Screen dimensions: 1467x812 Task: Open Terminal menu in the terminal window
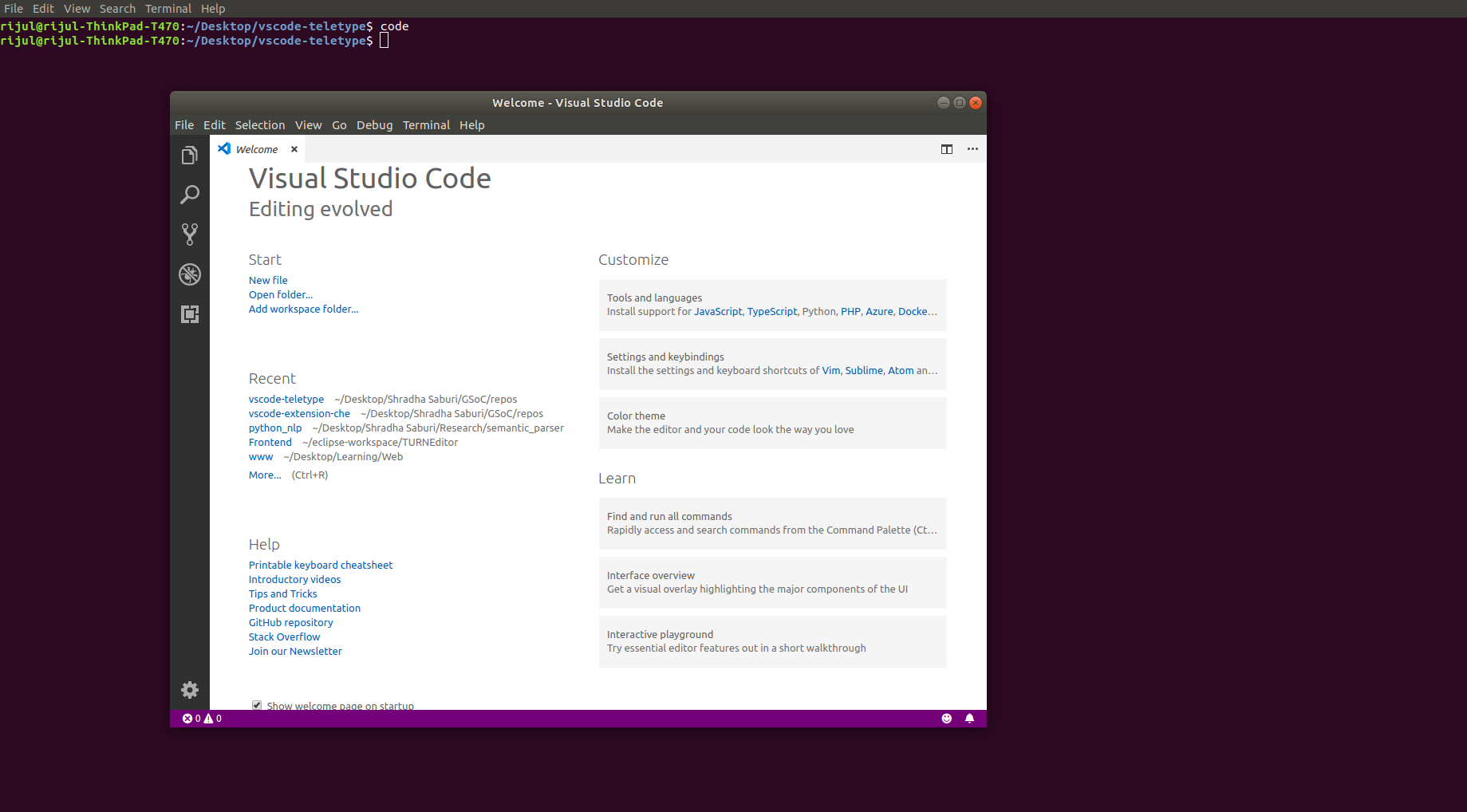pyautogui.click(x=168, y=9)
